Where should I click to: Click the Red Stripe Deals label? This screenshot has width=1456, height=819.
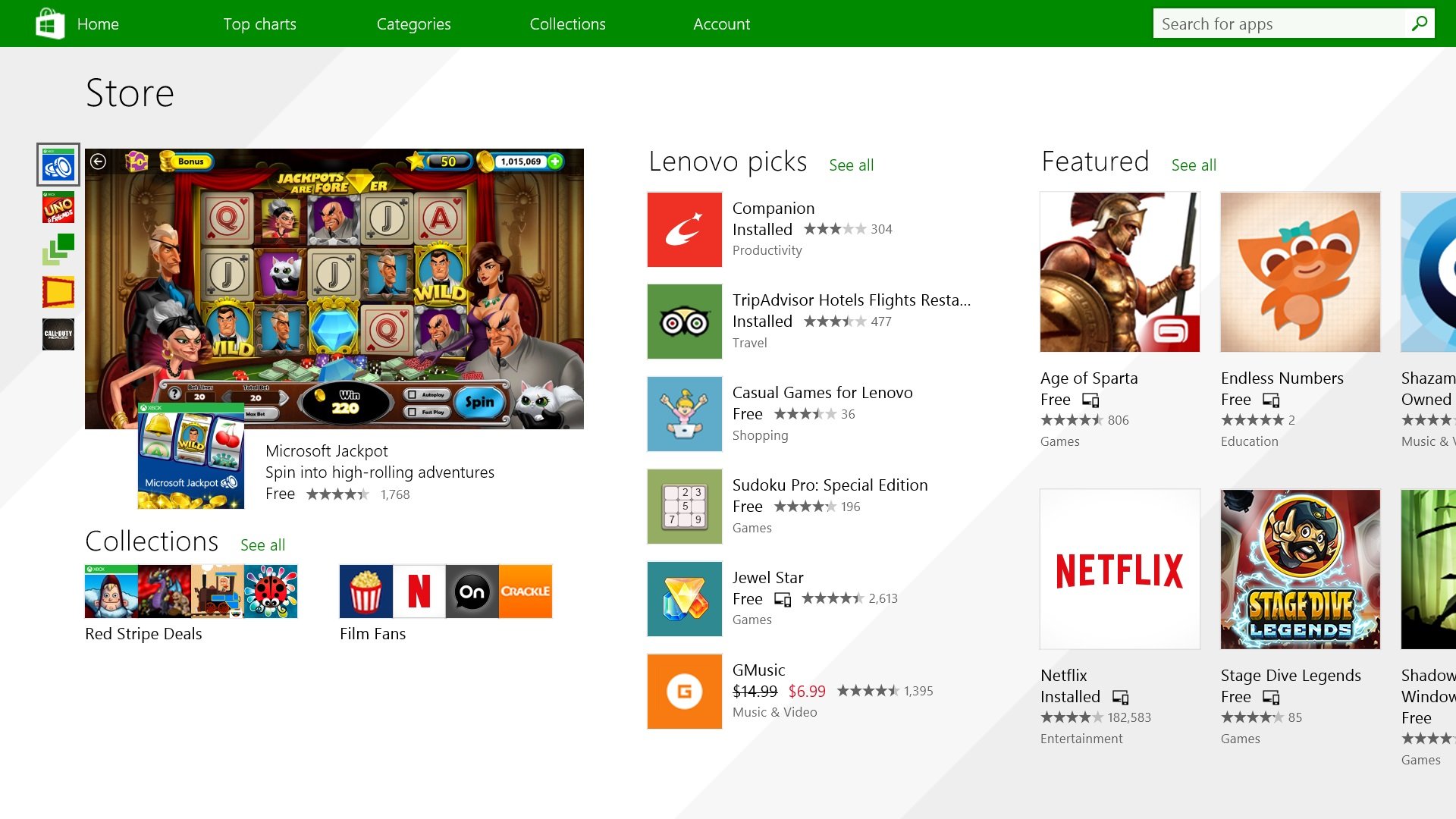click(x=143, y=634)
